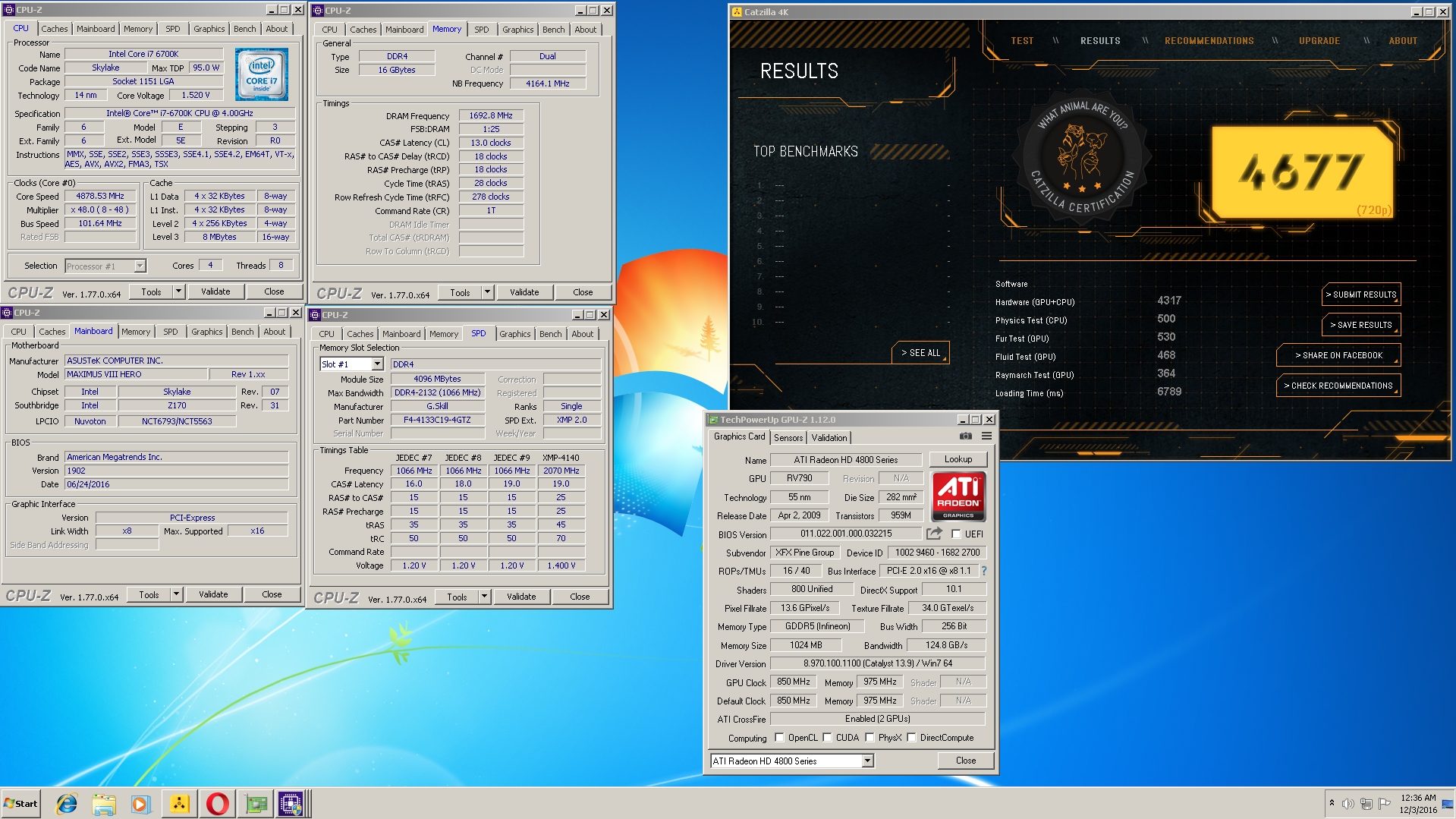This screenshot has width=1456, height=819.
Task: Click the Lookup button in GPU-Z
Action: [x=958, y=459]
